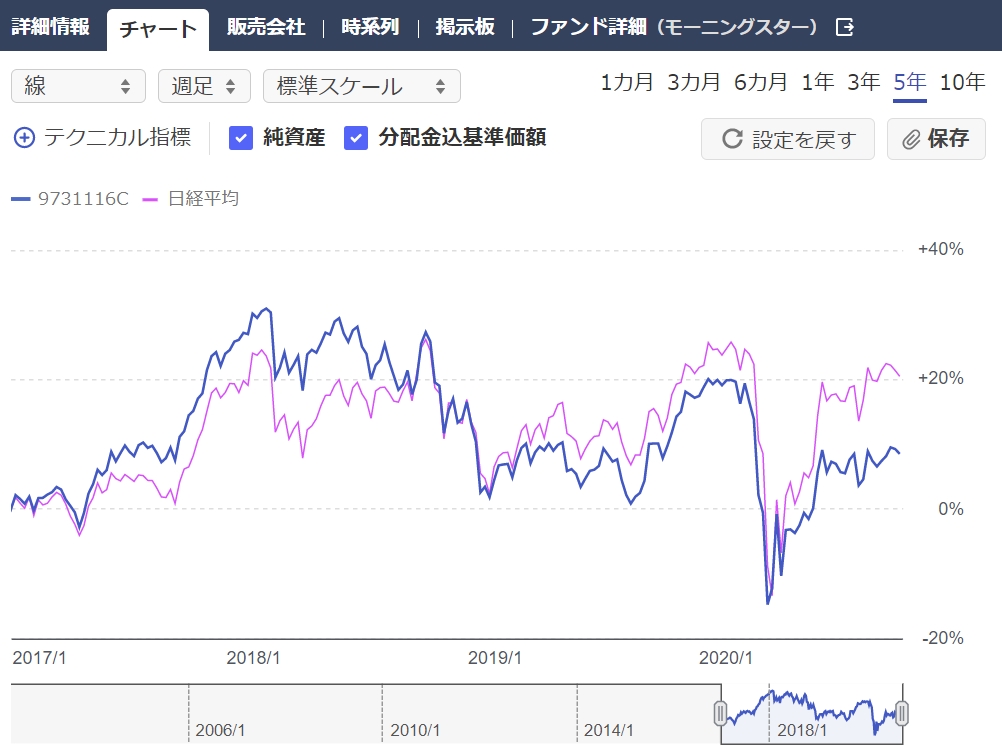Click the right range slider handle

(x=902, y=713)
